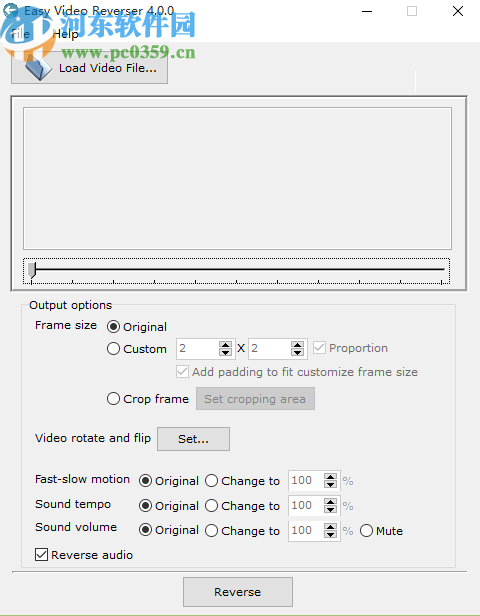This screenshot has height=616, width=480.
Task: Decrease custom frame width value
Action: [x=225, y=352]
